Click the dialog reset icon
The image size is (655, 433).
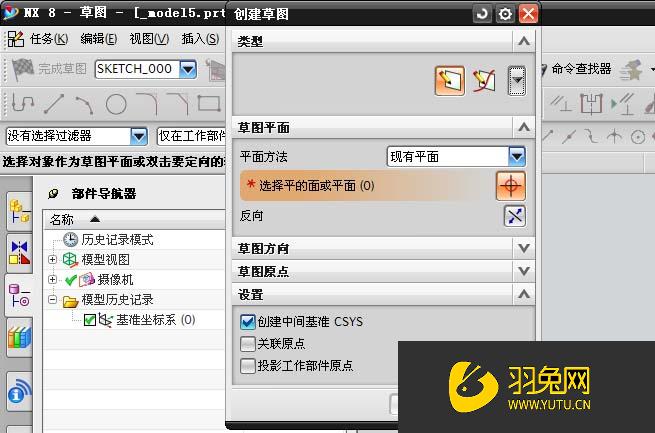click(x=482, y=14)
